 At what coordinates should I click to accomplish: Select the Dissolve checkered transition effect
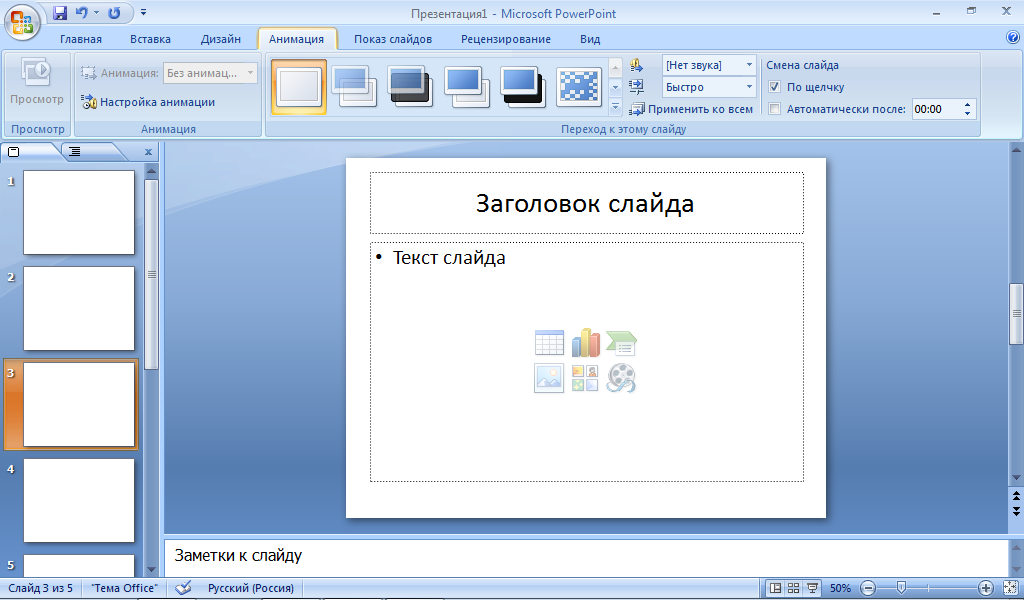coord(579,86)
